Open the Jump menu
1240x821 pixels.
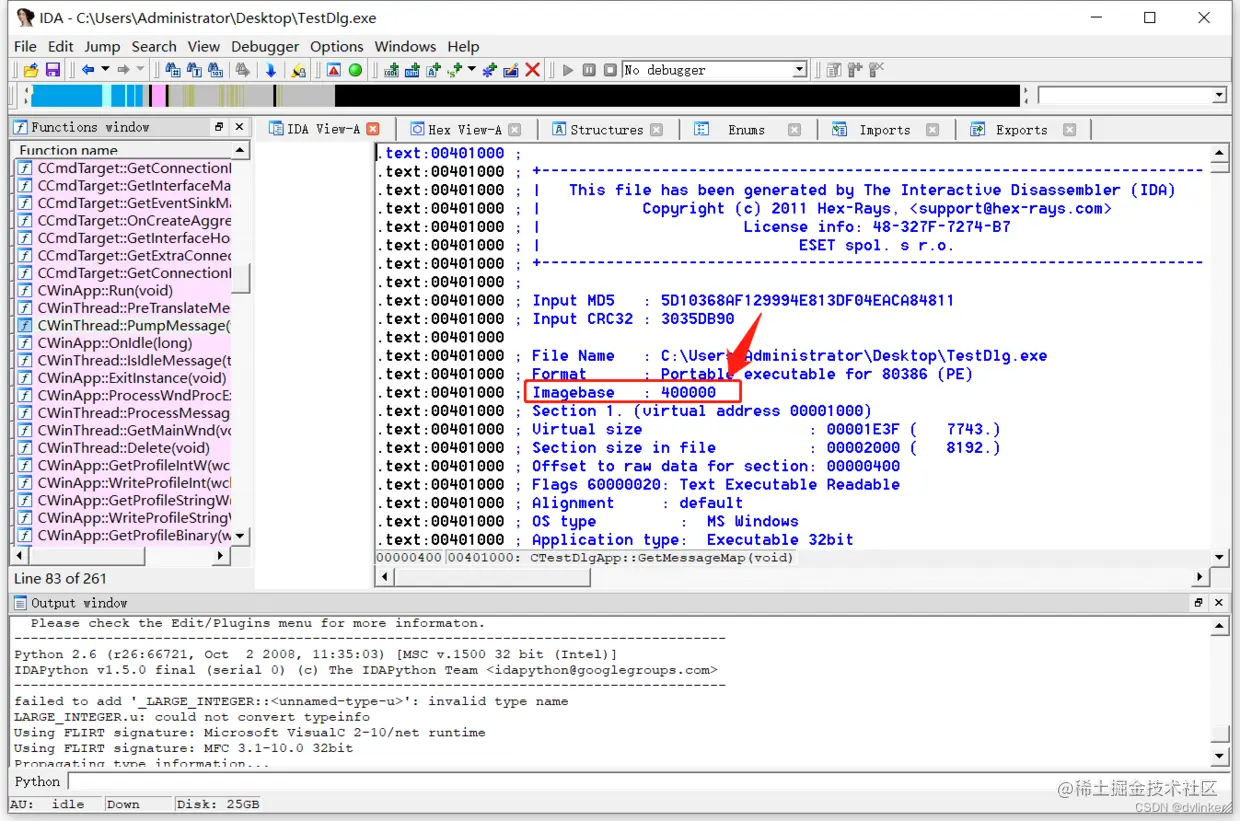(102, 46)
